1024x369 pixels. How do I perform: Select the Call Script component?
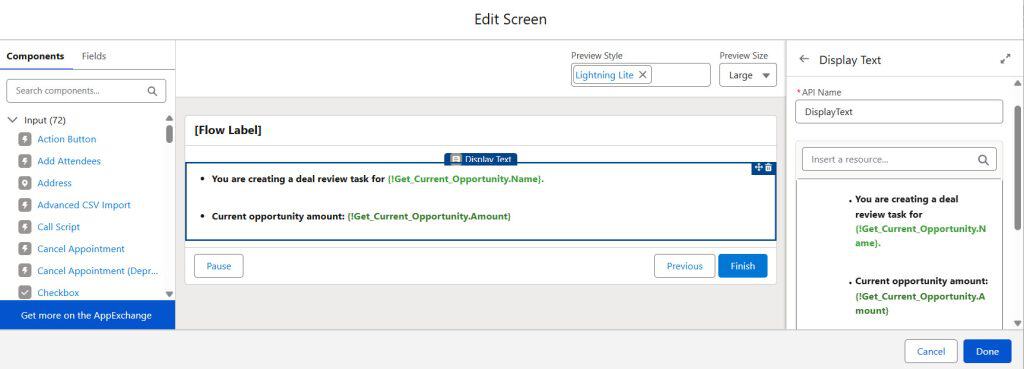pos(59,227)
